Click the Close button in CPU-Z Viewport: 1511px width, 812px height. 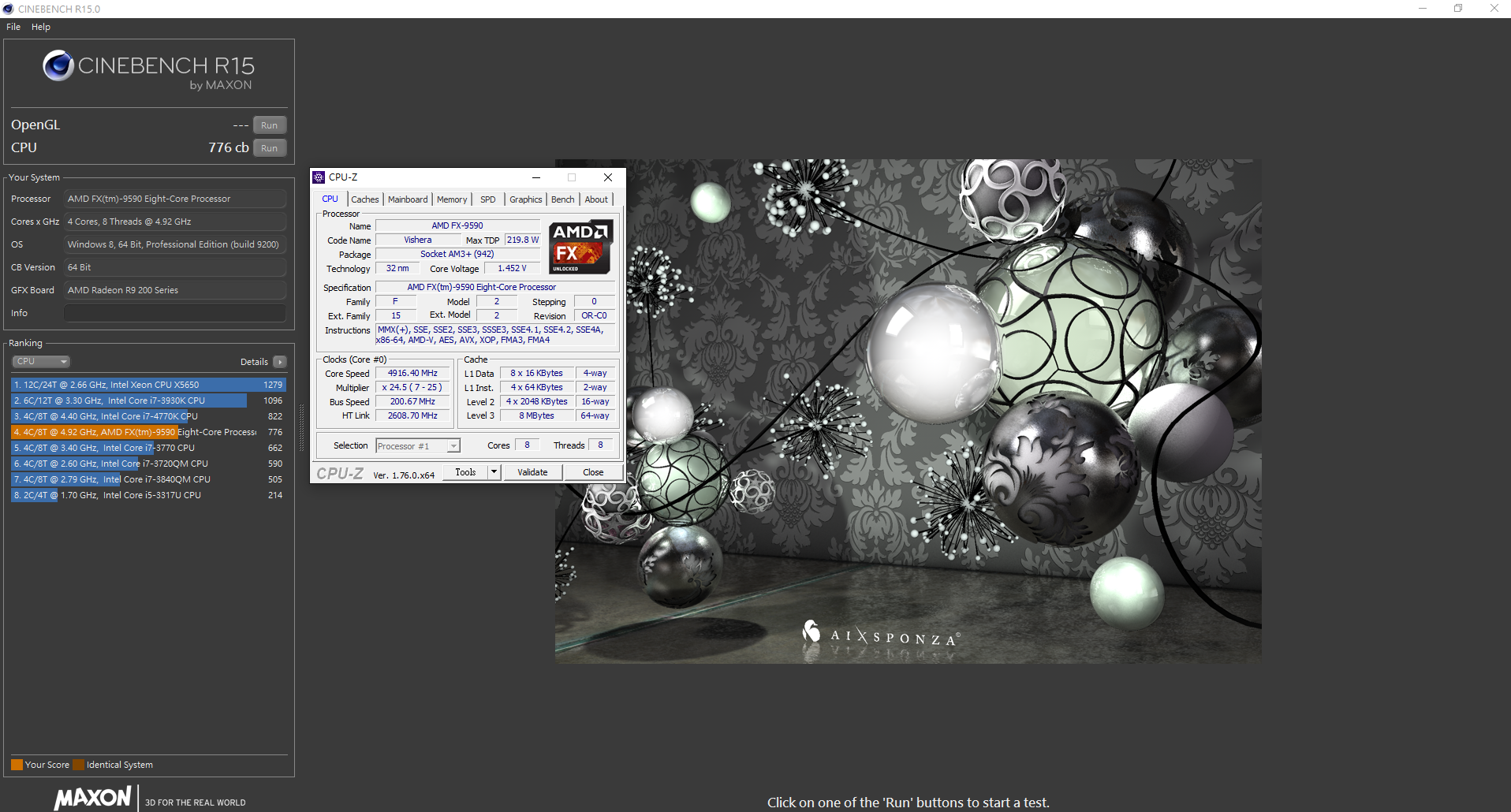tap(593, 472)
